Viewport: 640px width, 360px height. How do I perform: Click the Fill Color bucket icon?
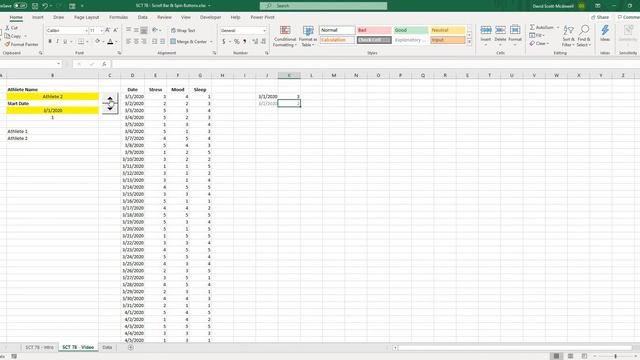pos(97,41)
